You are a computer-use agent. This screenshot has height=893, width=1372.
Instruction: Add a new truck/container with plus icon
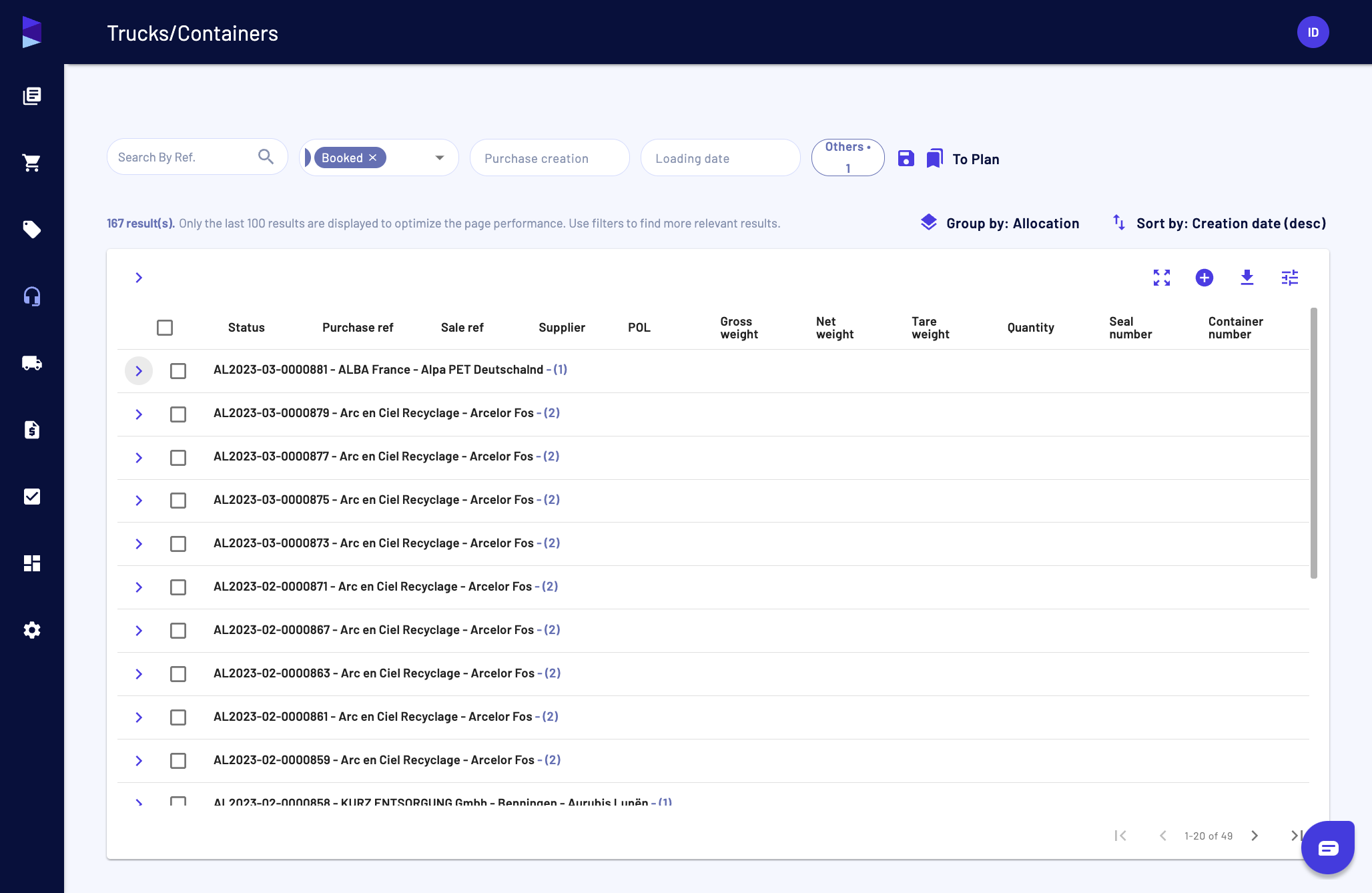pyautogui.click(x=1205, y=278)
